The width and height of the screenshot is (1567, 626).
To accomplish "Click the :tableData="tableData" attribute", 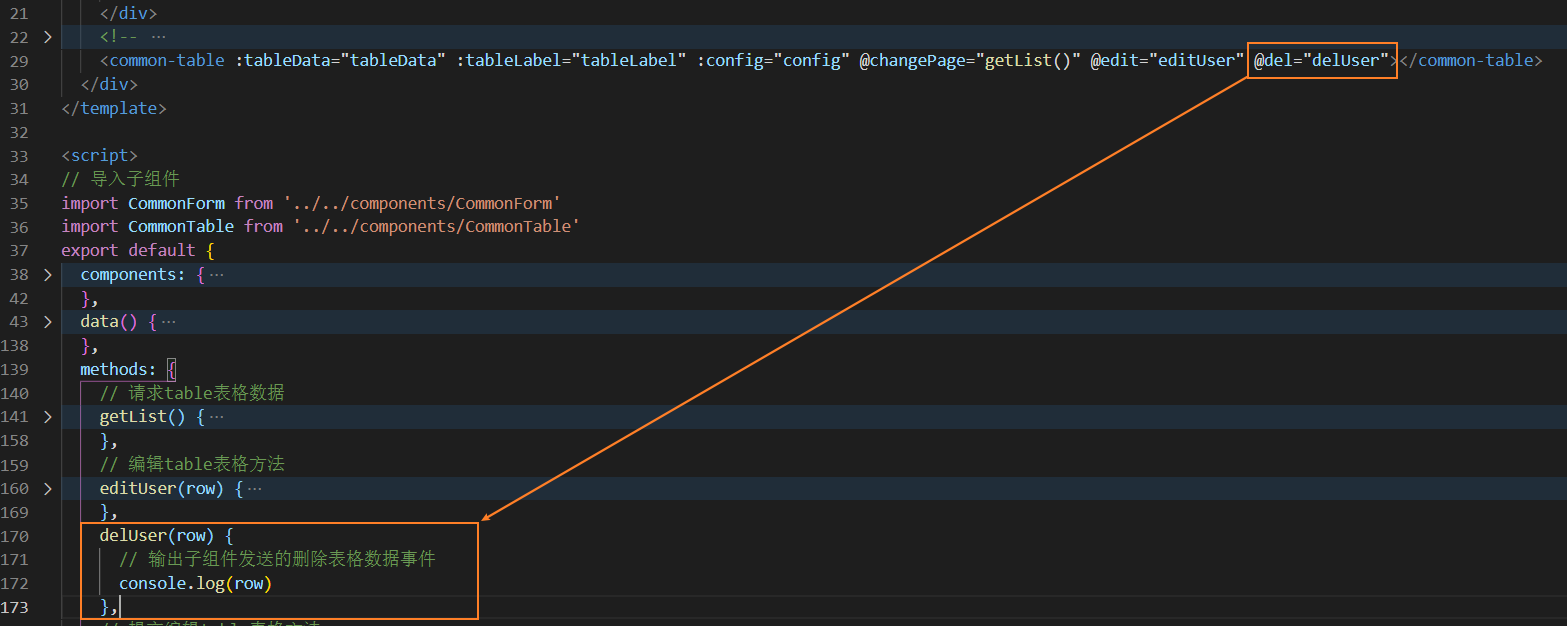I will click(x=341, y=61).
